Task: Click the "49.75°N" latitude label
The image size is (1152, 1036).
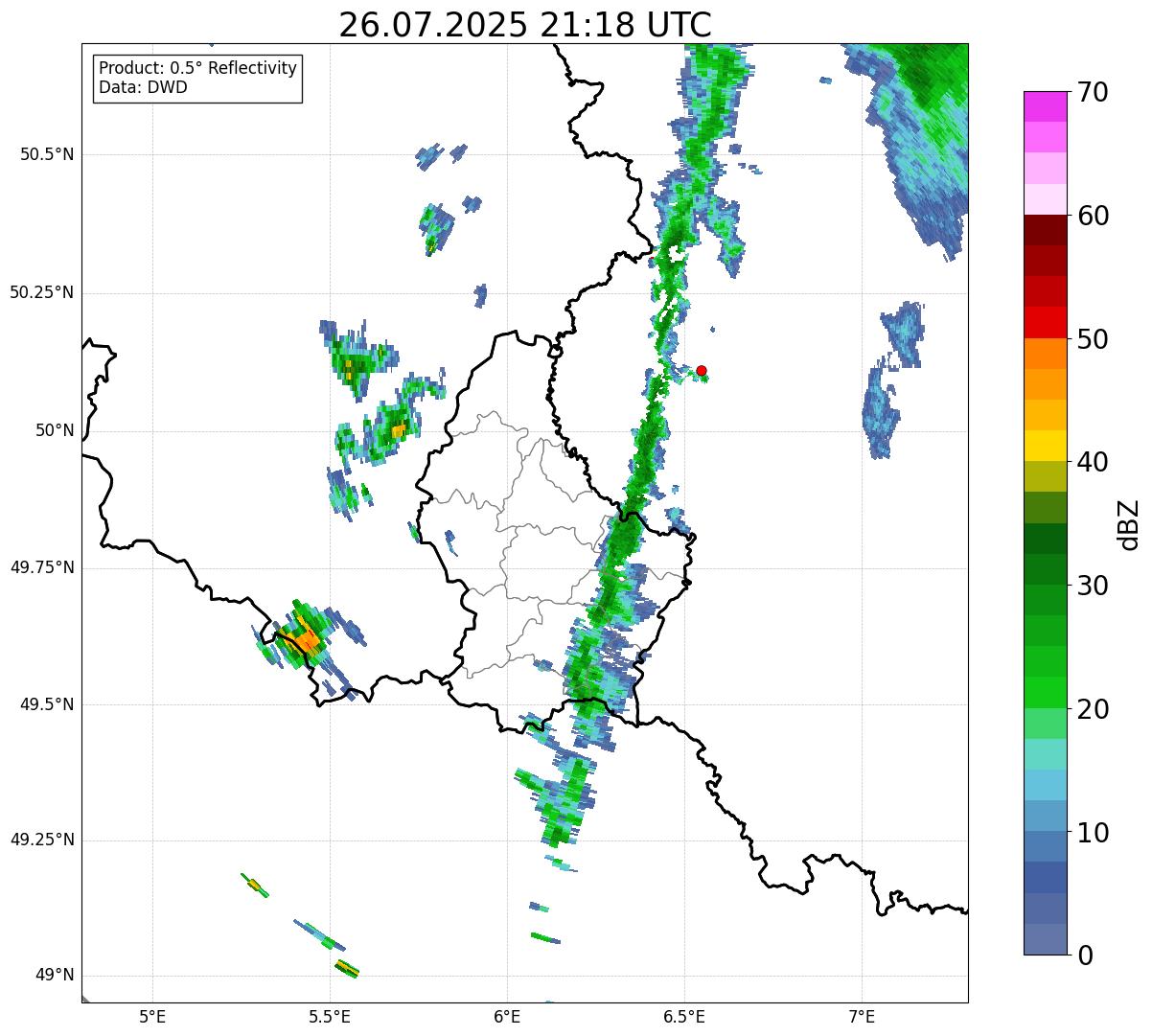Action: 42,568
